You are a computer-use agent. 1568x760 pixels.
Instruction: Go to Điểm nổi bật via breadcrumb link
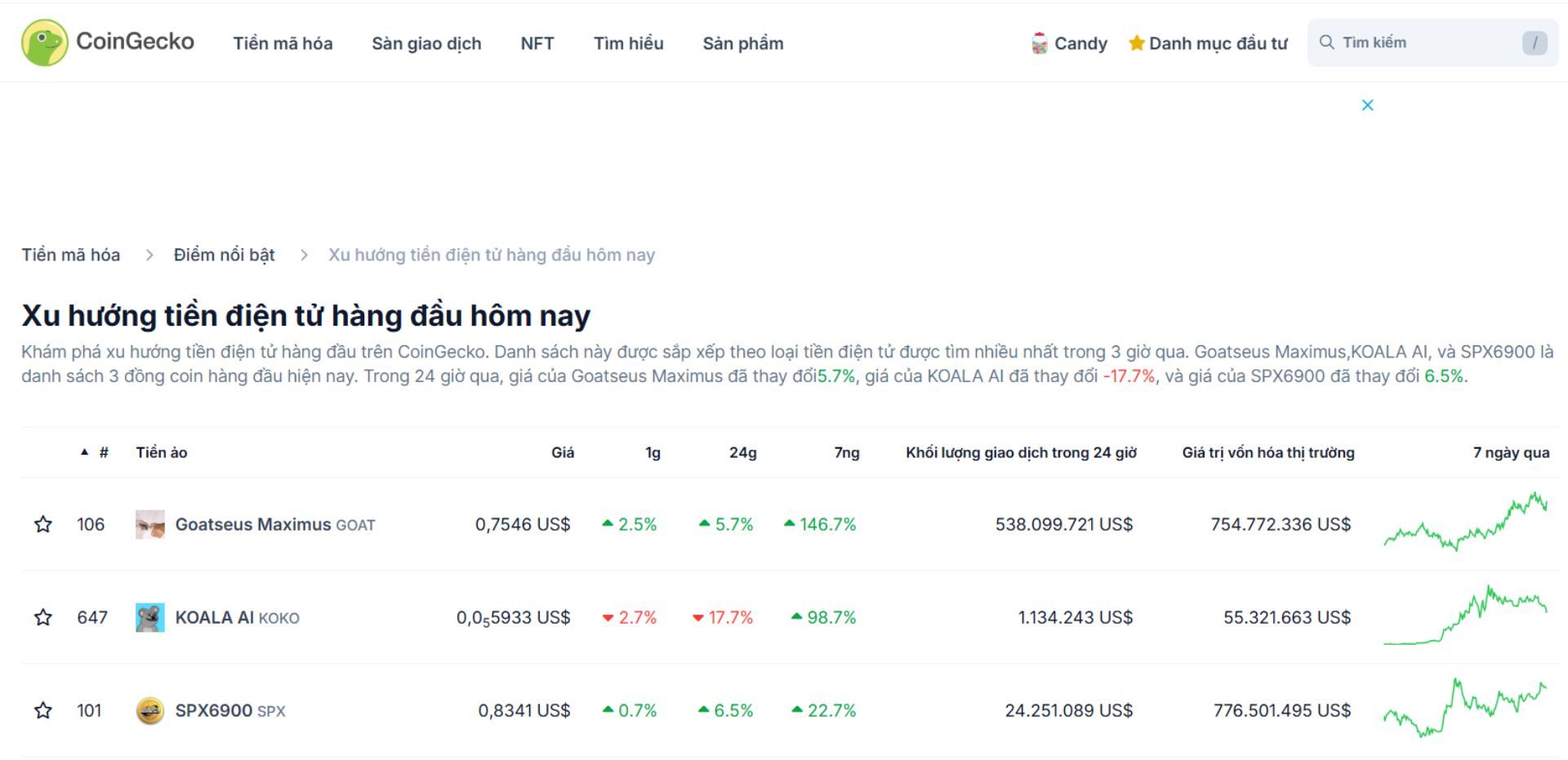pos(224,254)
